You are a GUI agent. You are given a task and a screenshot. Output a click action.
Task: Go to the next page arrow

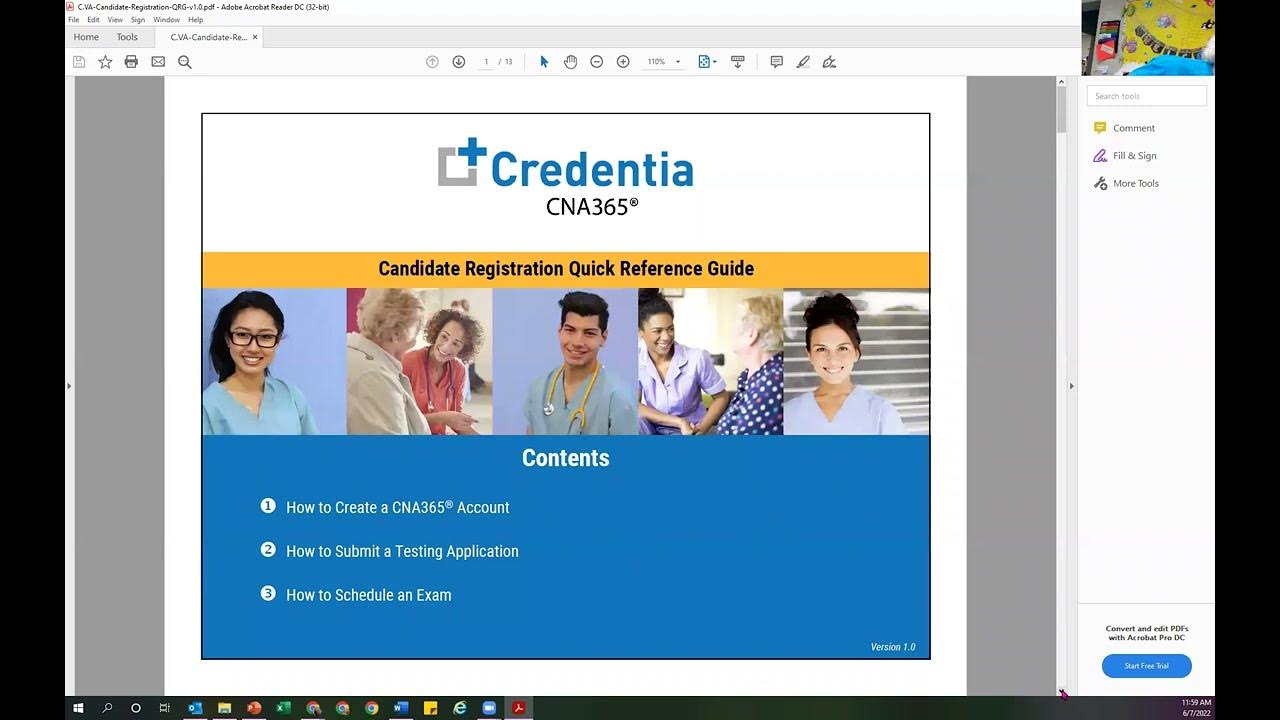pyautogui.click(x=459, y=62)
